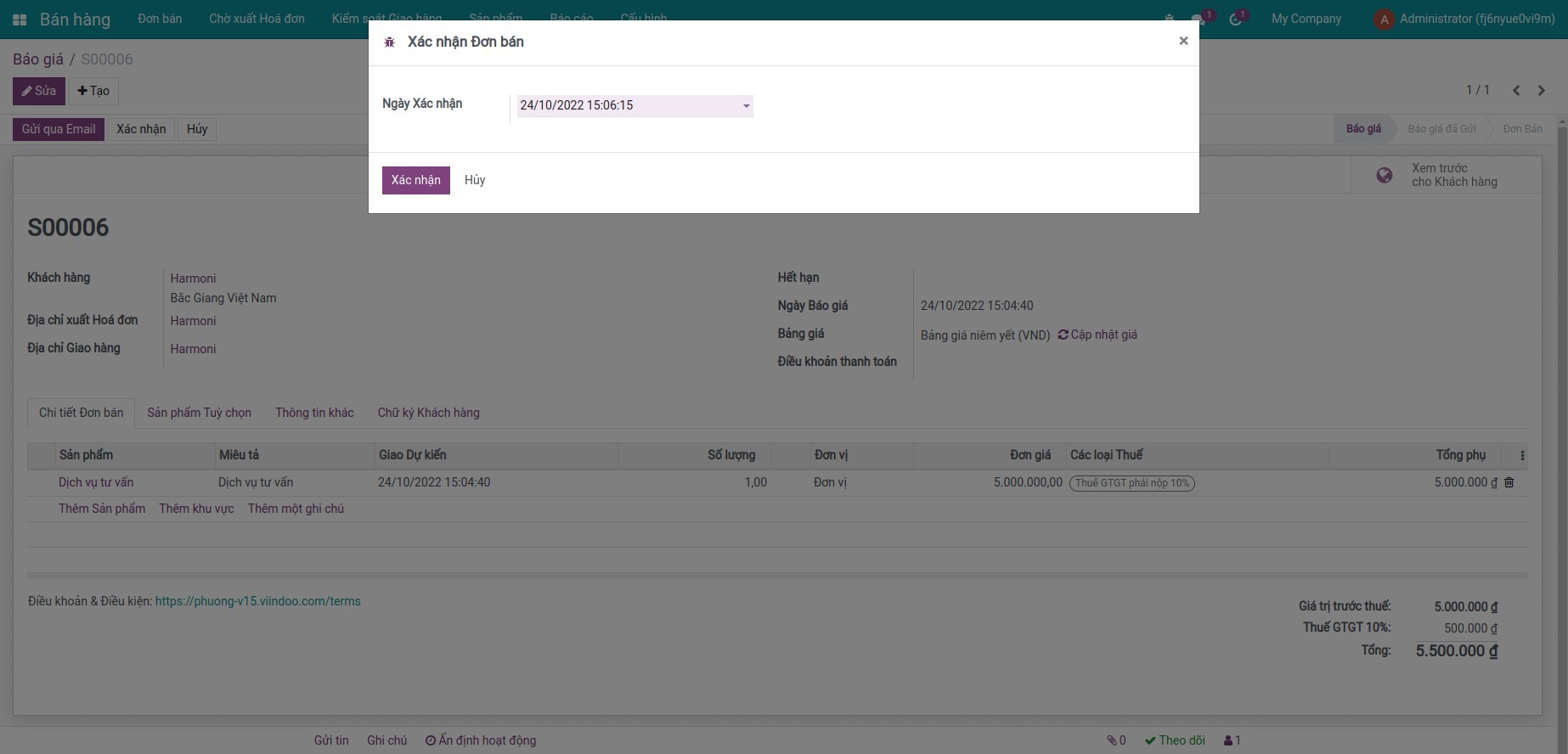This screenshot has width=1568, height=754.
Task: Open the chat messages icon
Action: pos(1199,19)
